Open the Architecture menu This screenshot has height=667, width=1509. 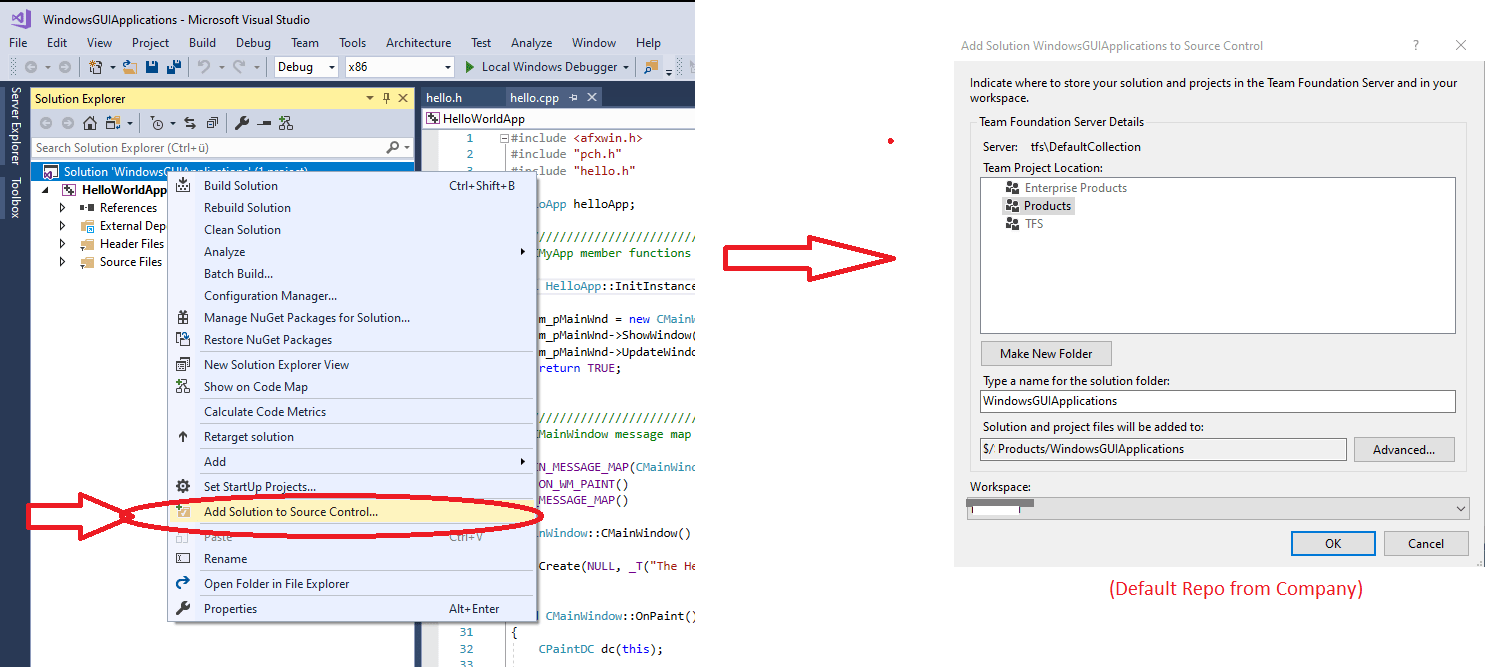tap(418, 43)
